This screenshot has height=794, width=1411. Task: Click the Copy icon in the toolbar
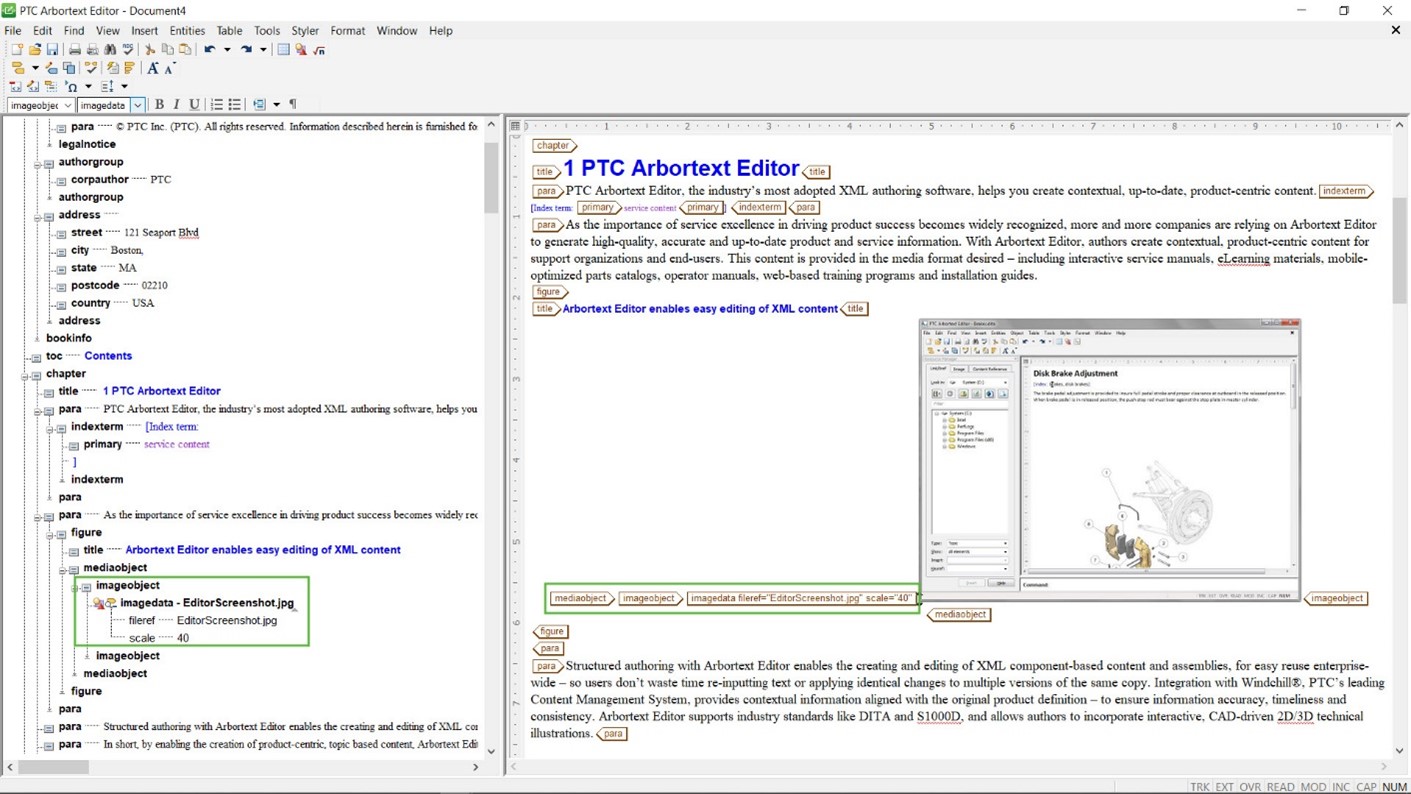point(167,49)
